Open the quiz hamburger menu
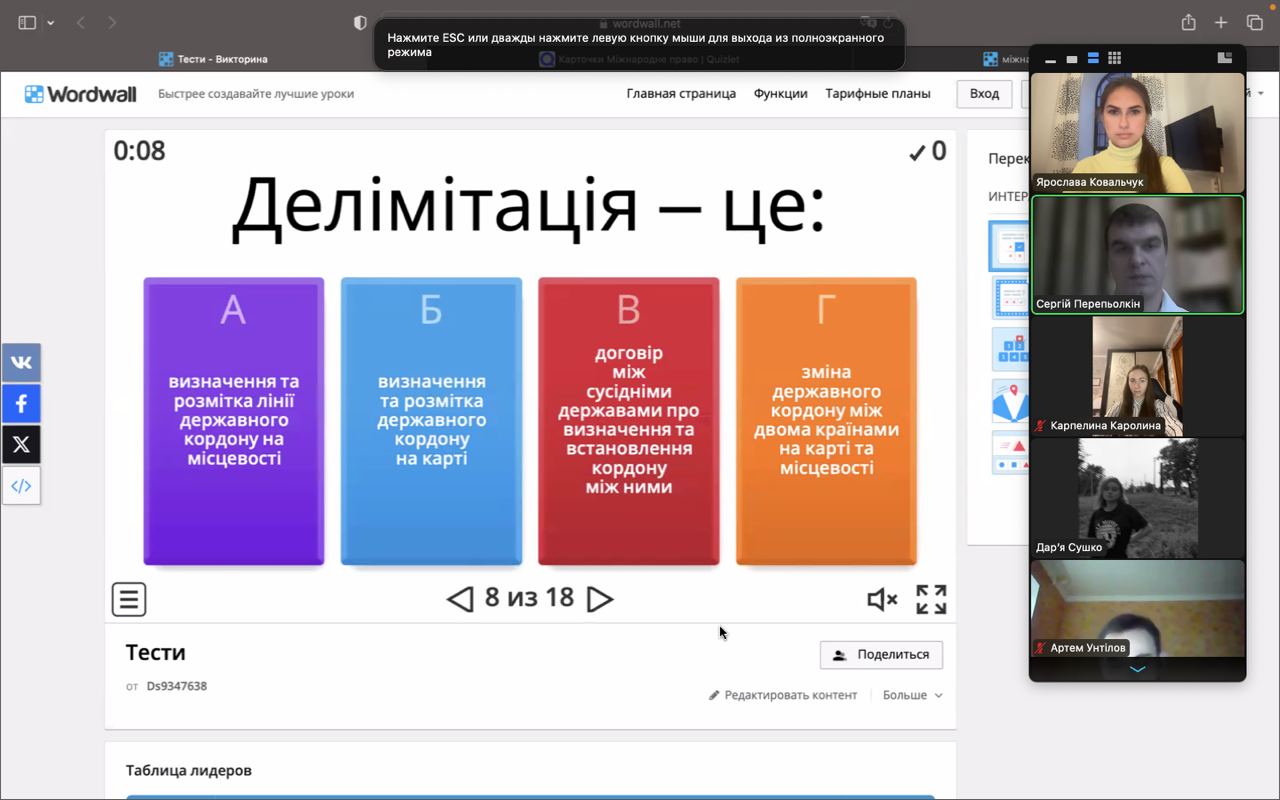 (129, 599)
